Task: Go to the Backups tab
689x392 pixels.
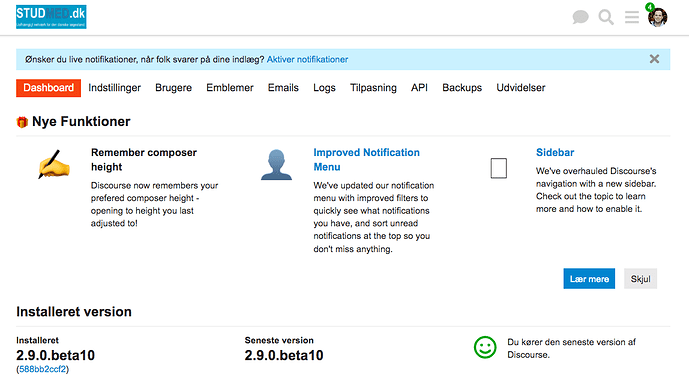Action: click(462, 88)
